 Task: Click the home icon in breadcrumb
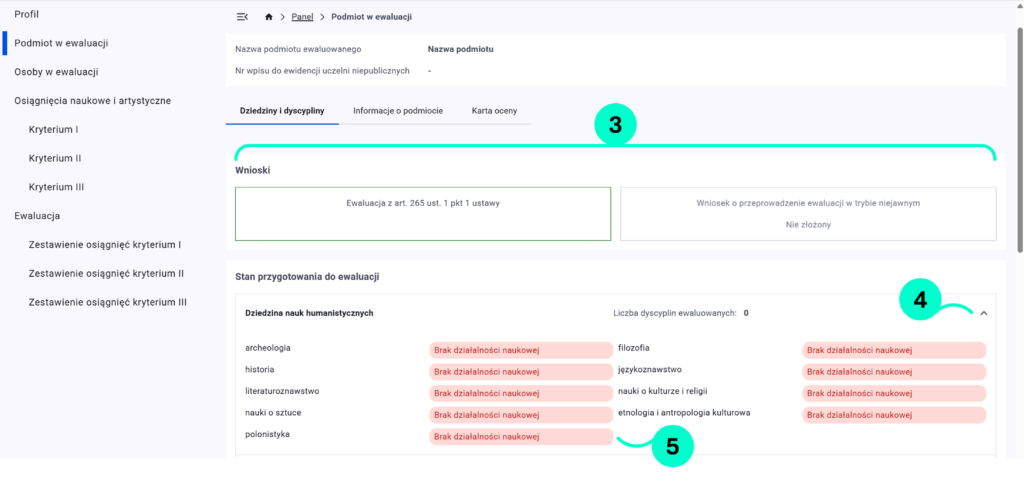[x=268, y=17]
